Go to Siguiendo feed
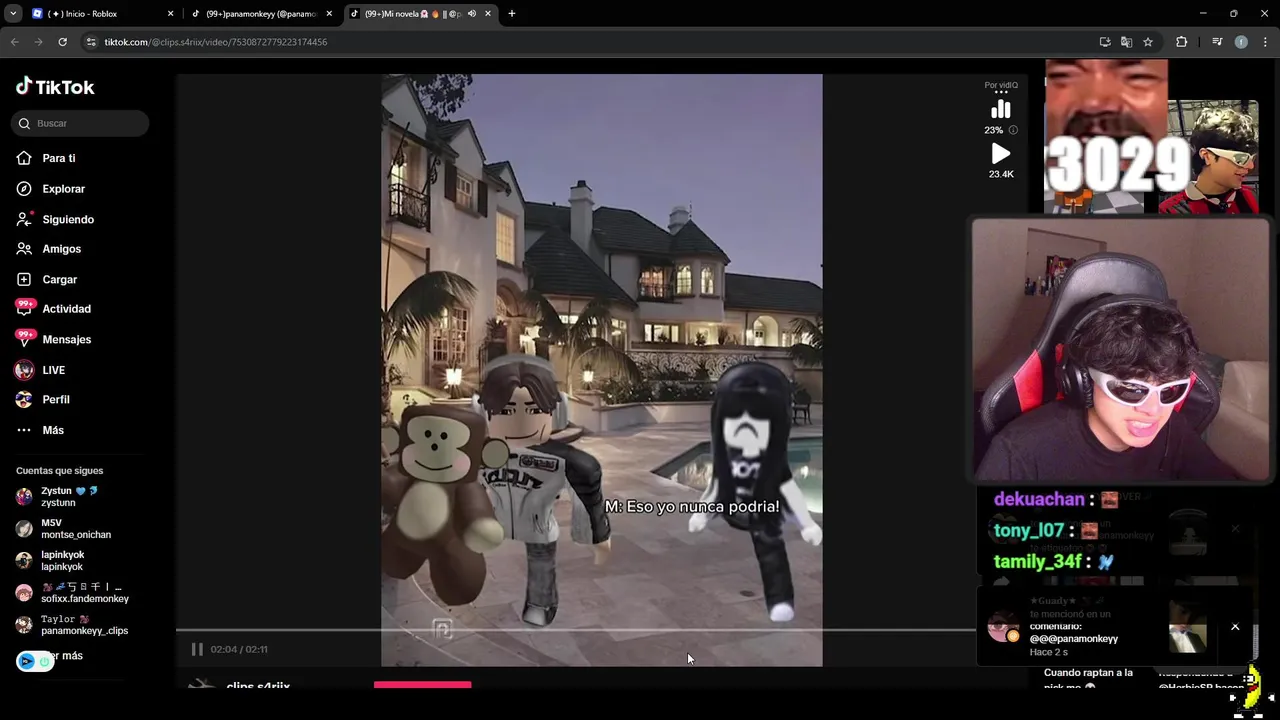Viewport: 1280px width, 720px height. pos(68,219)
